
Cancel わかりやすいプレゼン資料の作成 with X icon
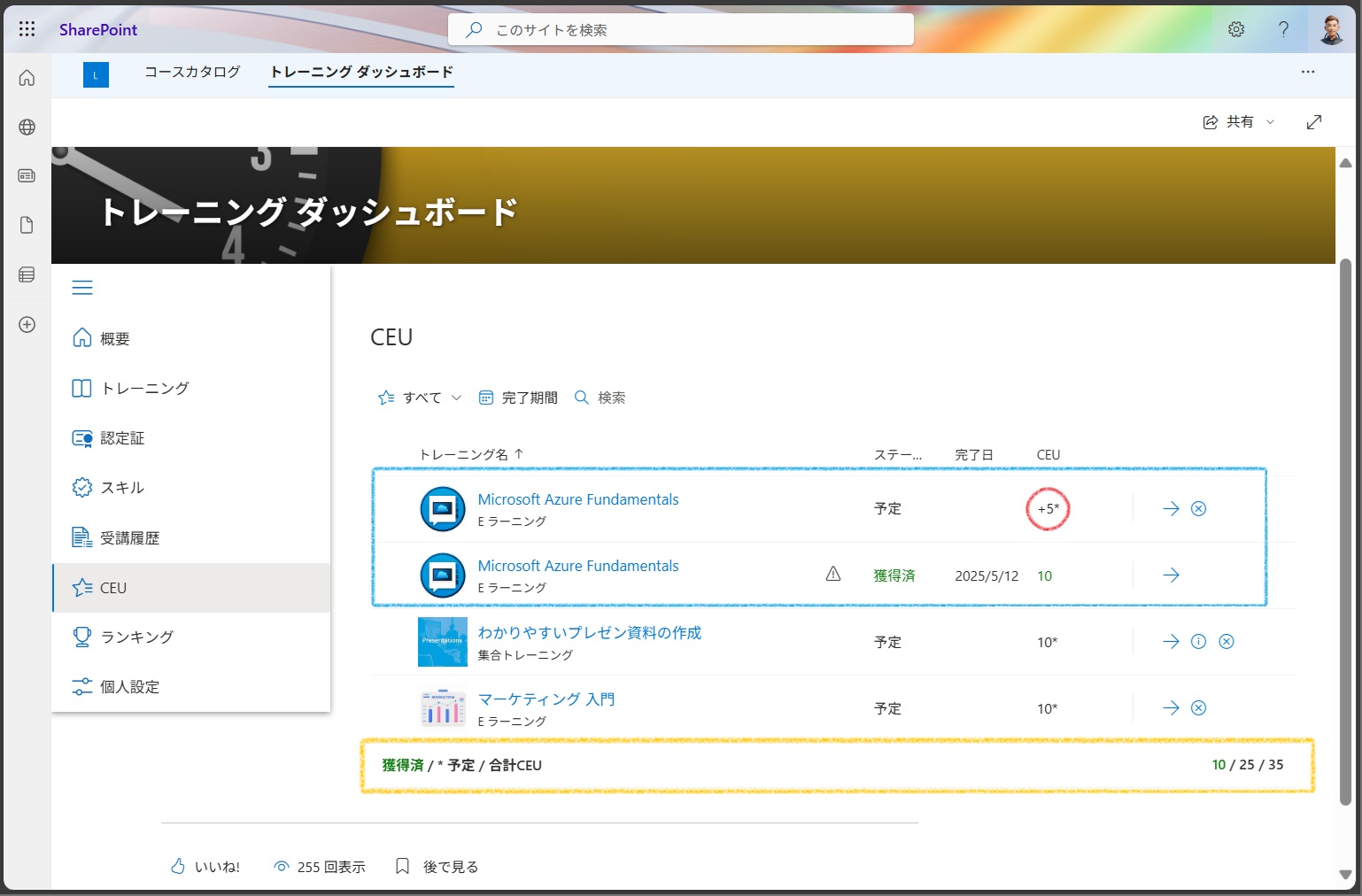click(1227, 642)
